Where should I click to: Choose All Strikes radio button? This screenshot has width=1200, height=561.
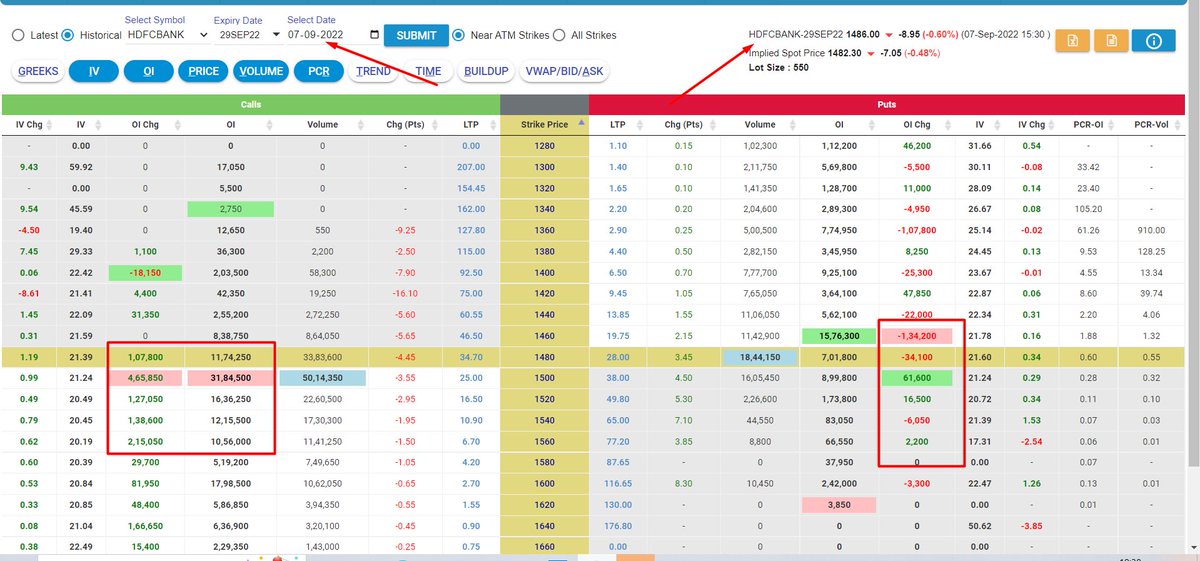(560, 35)
